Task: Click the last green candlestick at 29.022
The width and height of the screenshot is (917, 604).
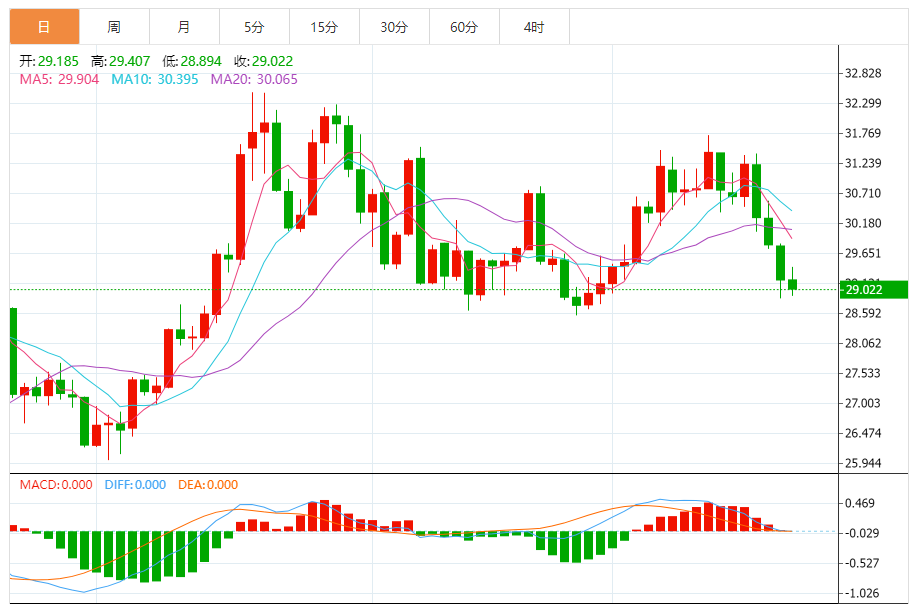Action: point(792,284)
